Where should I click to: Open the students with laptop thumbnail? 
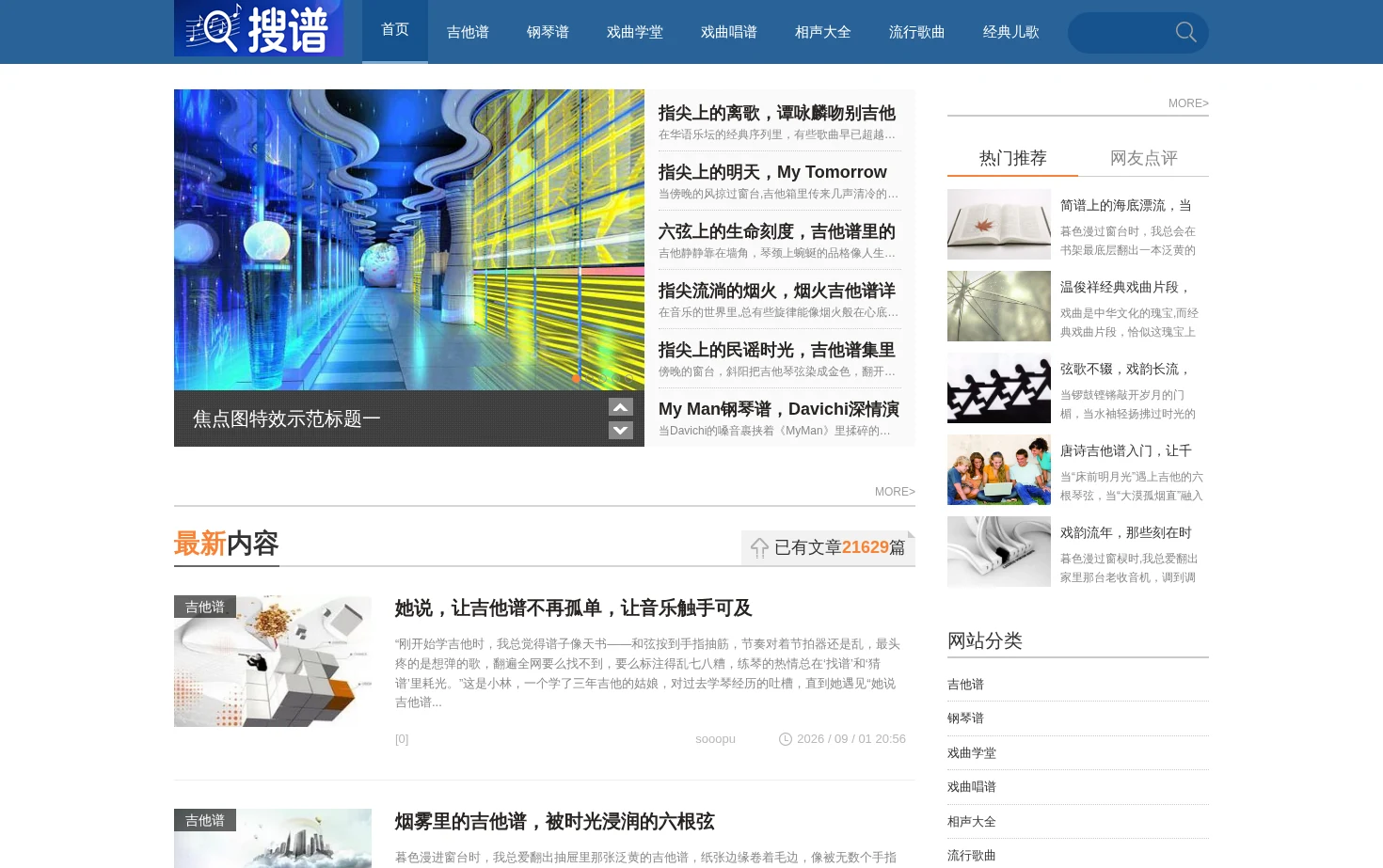(x=999, y=469)
